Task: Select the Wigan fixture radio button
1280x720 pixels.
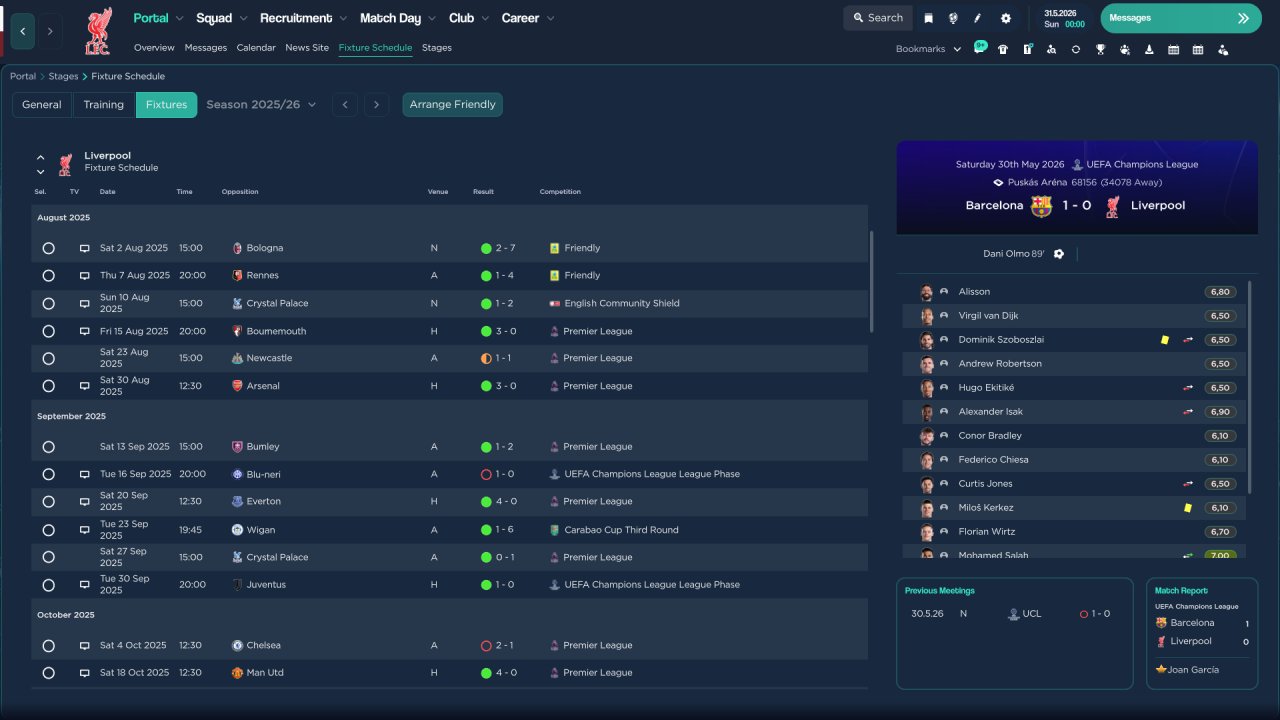Action: coord(48,530)
